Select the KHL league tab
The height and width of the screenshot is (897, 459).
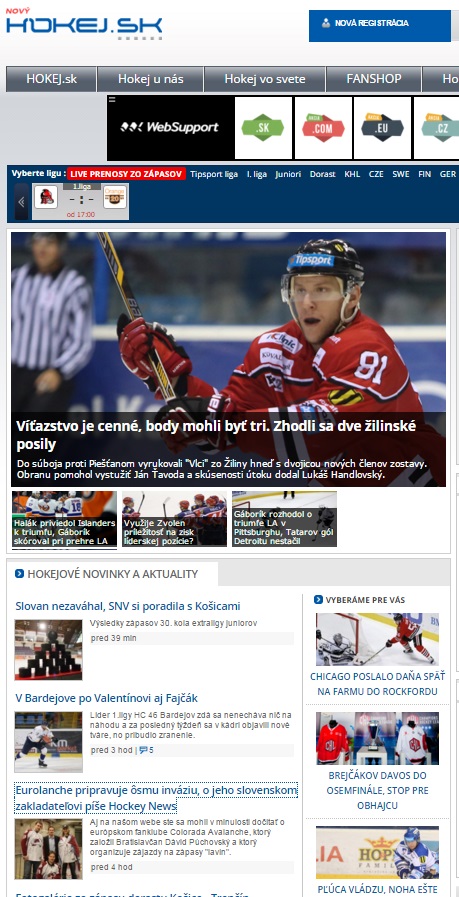pyautogui.click(x=352, y=174)
